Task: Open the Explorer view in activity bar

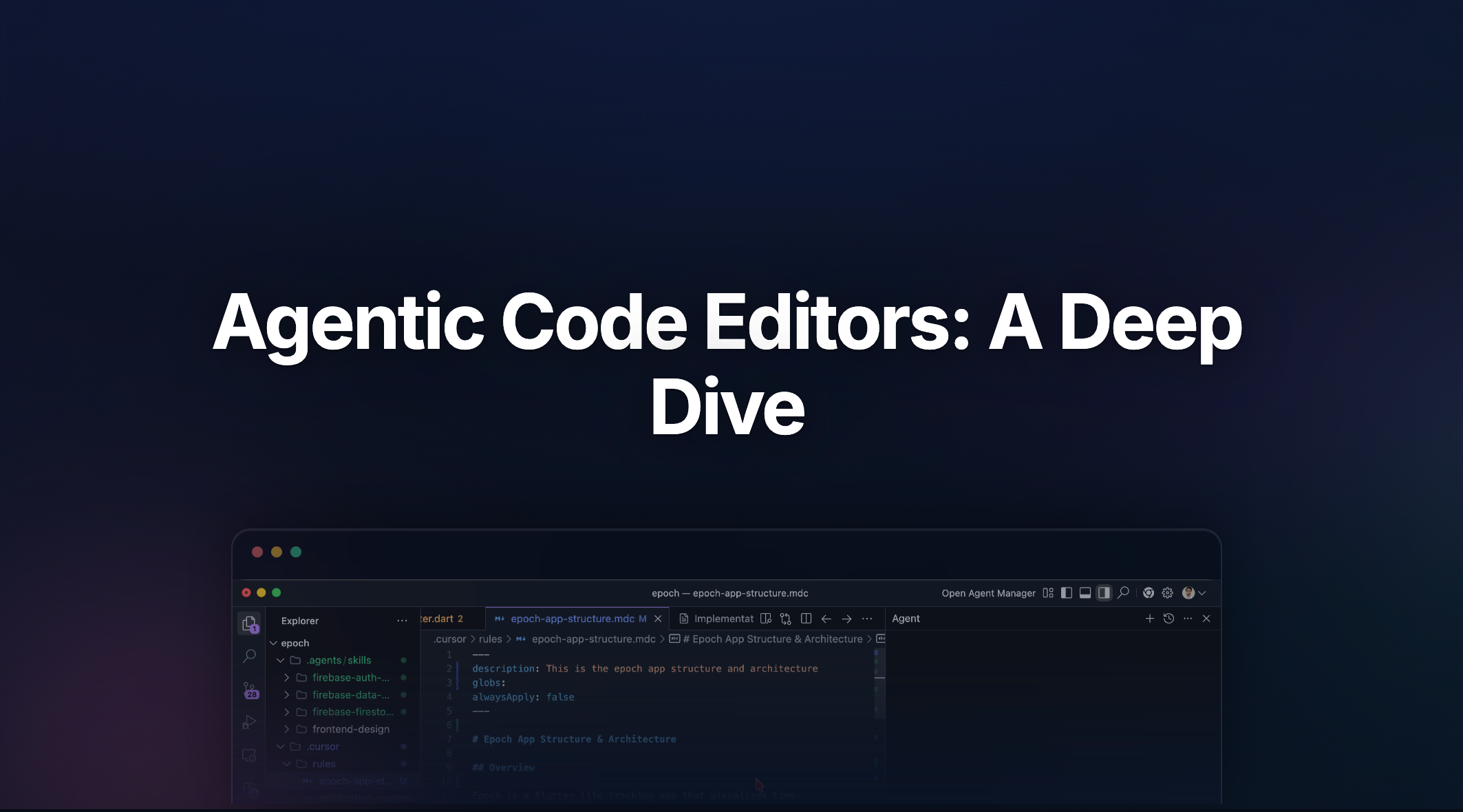Action: click(x=250, y=623)
